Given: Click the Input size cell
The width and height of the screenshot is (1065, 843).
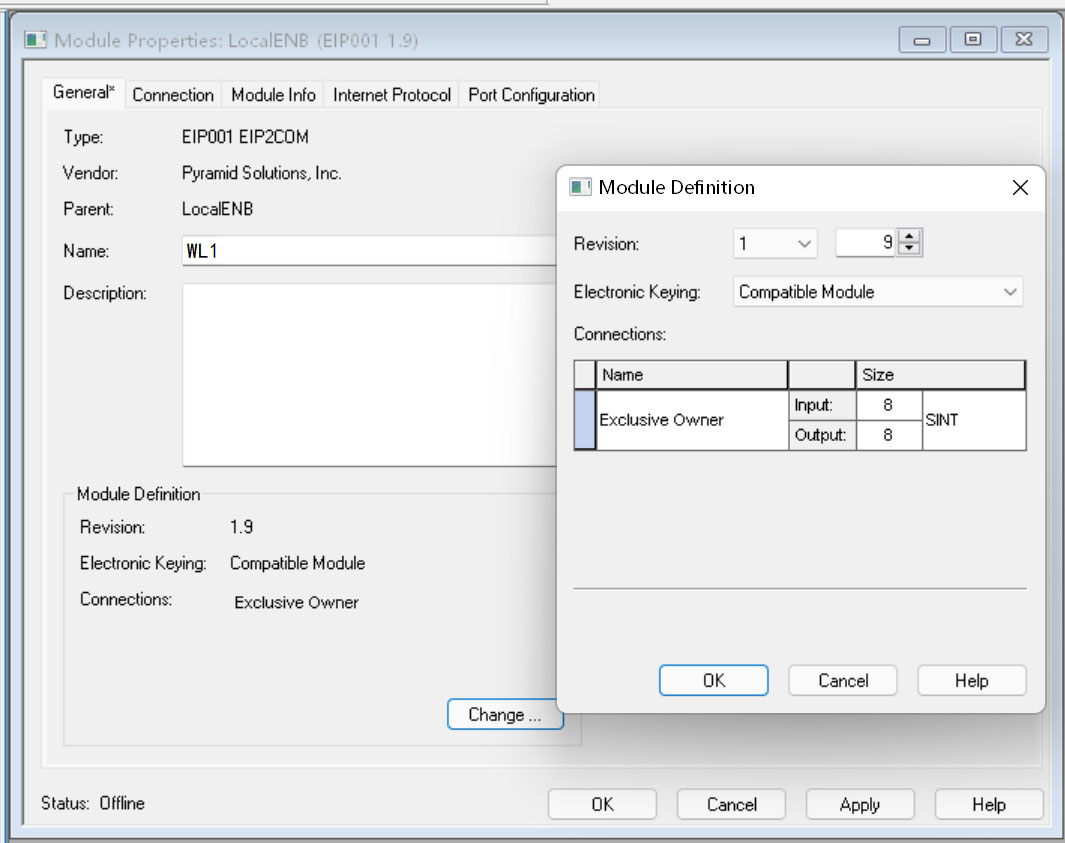Looking at the screenshot, I should click(x=888, y=405).
